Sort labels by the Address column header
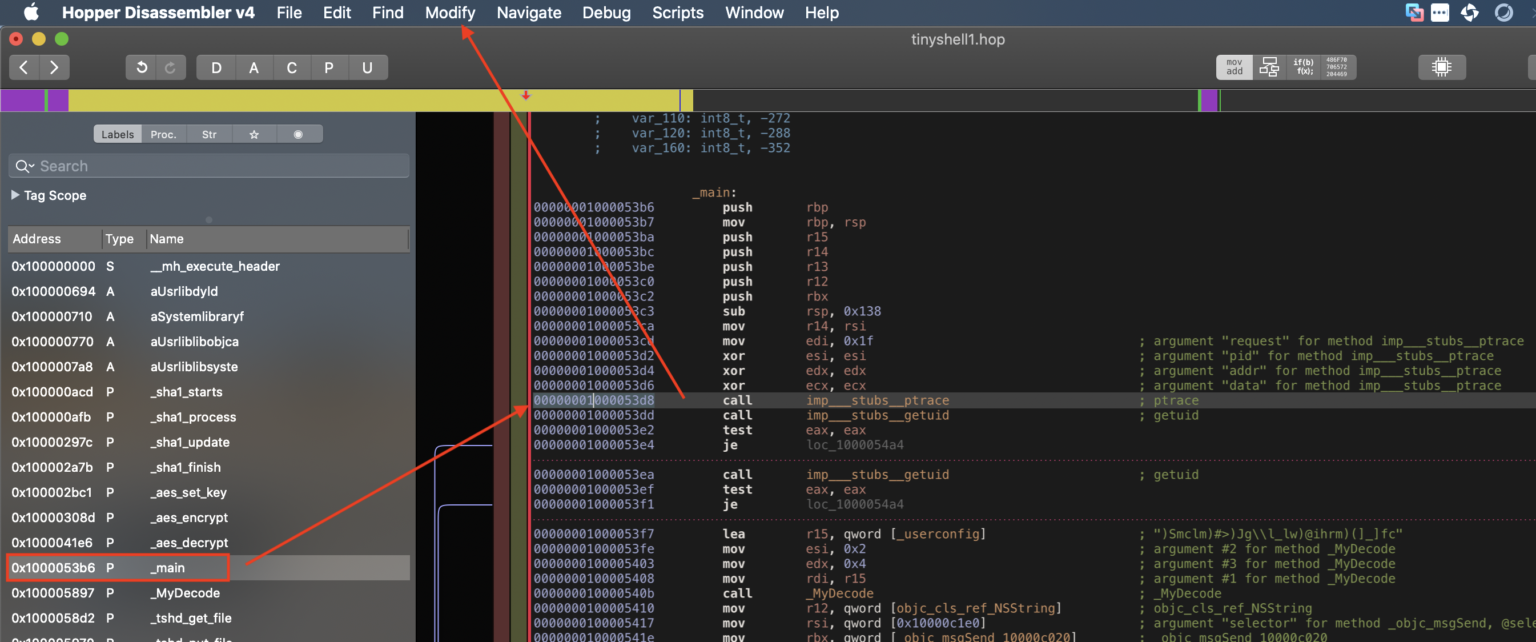Image resolution: width=1536 pixels, height=642 pixels. click(x=54, y=239)
